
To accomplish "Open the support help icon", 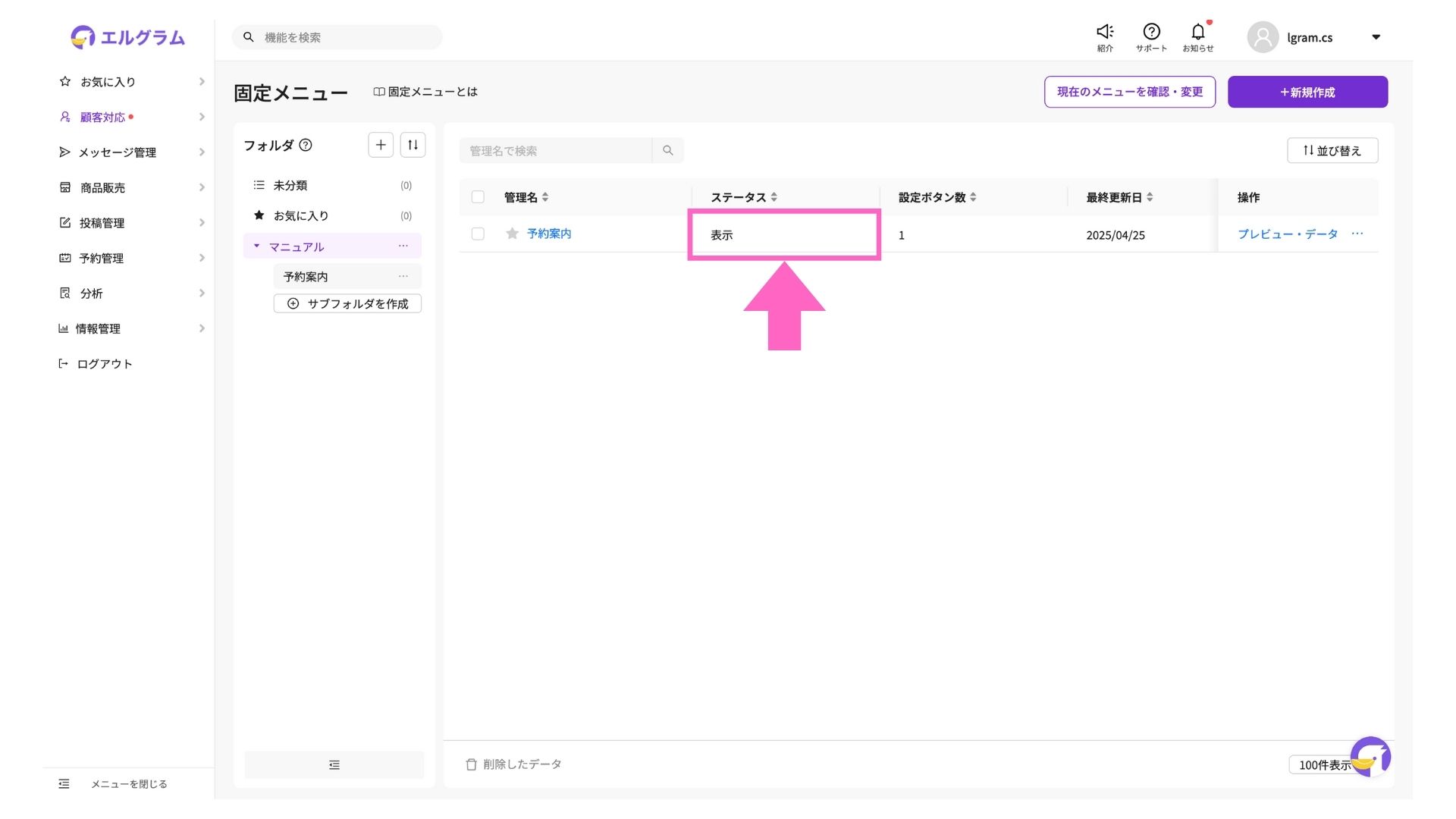I will click(1151, 33).
